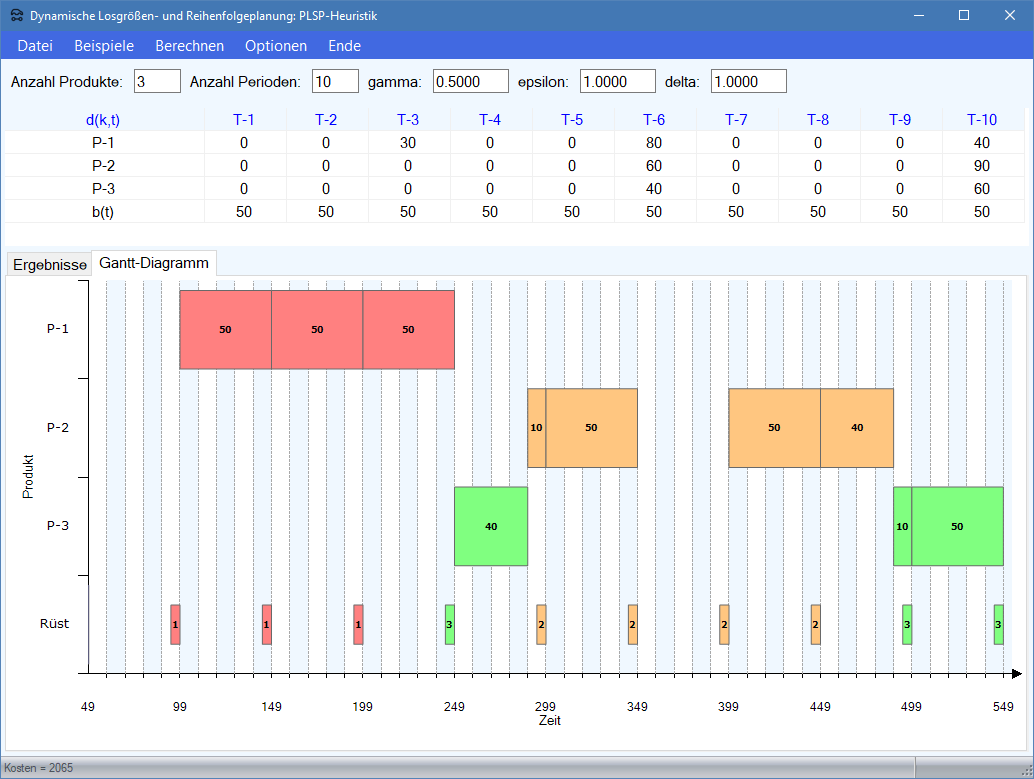The width and height of the screenshot is (1034, 779).
Task: Select the Ende menu item
Action: coord(344,46)
